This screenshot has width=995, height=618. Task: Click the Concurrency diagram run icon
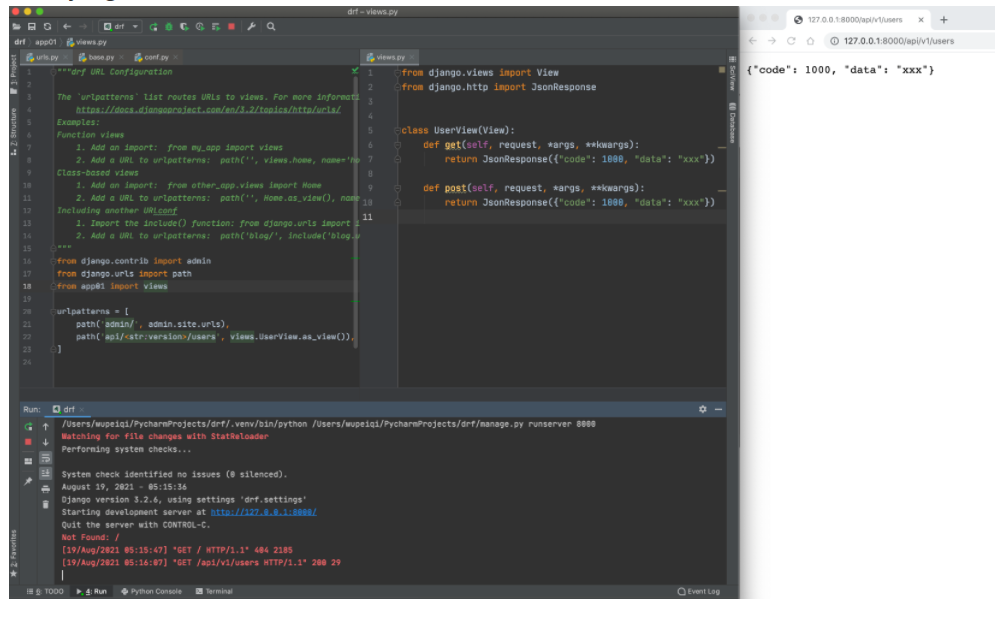click(x=216, y=27)
